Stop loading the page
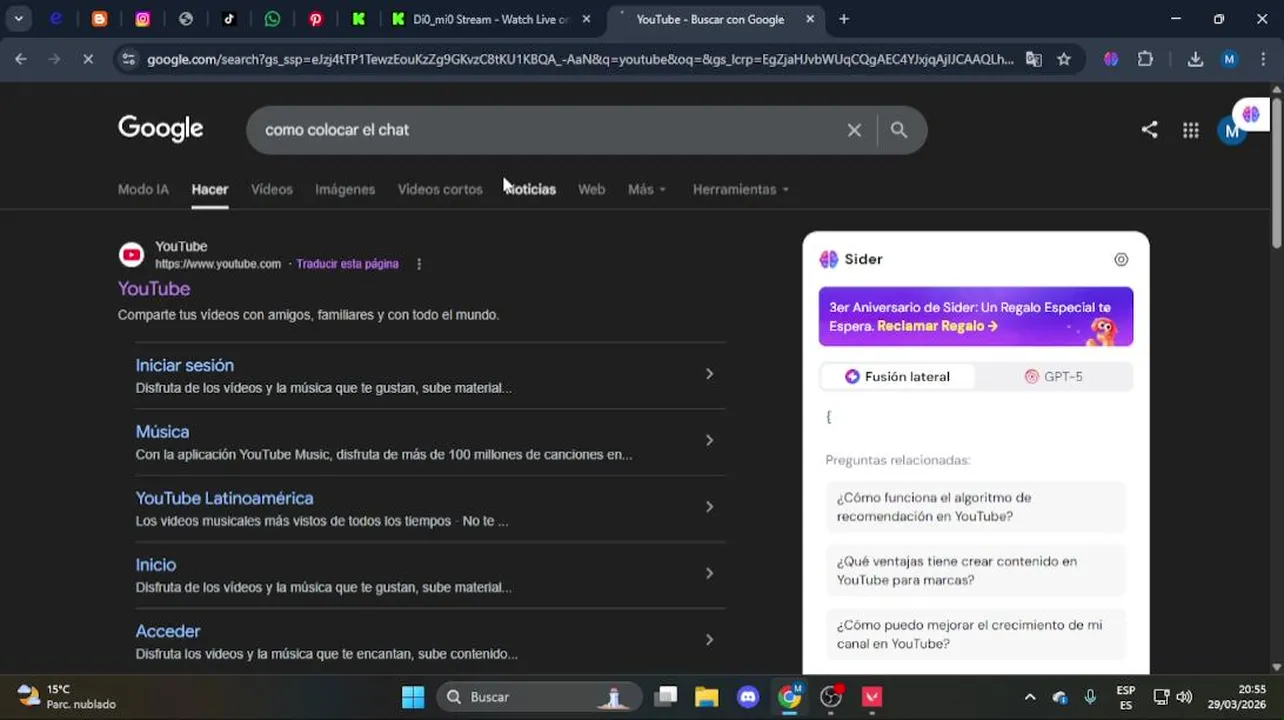This screenshot has height=720, width=1284. pos(88,60)
